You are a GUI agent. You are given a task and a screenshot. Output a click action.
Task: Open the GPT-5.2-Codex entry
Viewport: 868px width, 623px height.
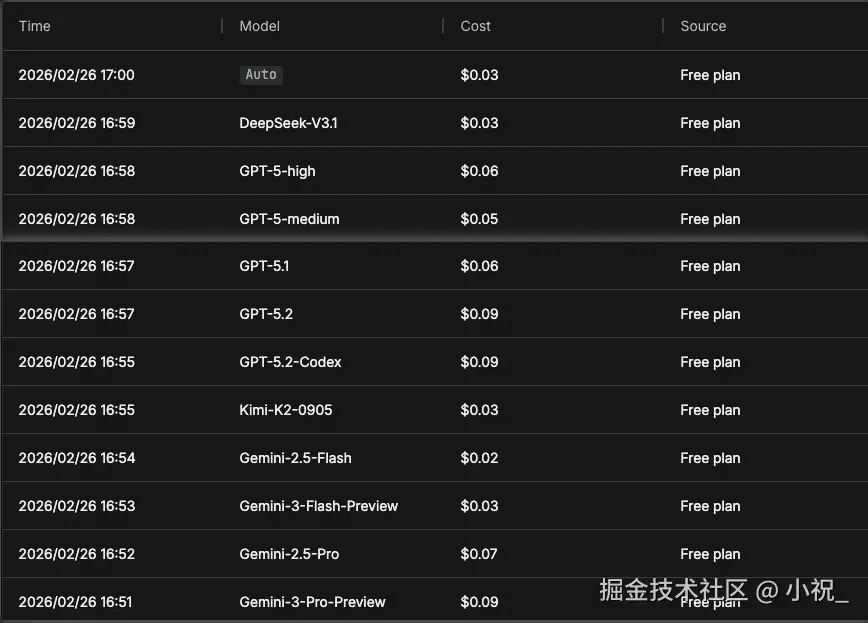click(435, 362)
